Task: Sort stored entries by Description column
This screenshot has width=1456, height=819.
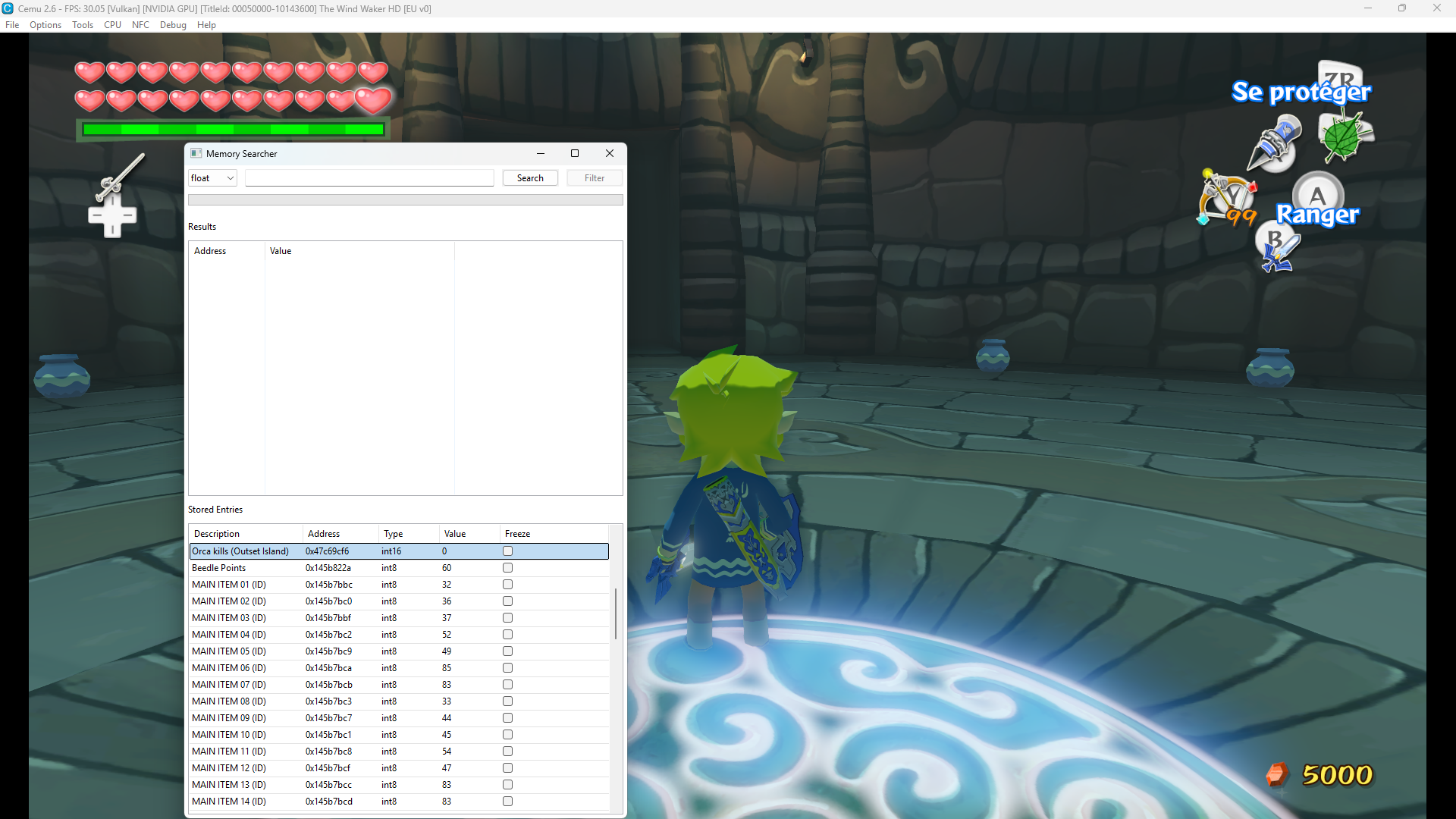Action: (x=246, y=534)
